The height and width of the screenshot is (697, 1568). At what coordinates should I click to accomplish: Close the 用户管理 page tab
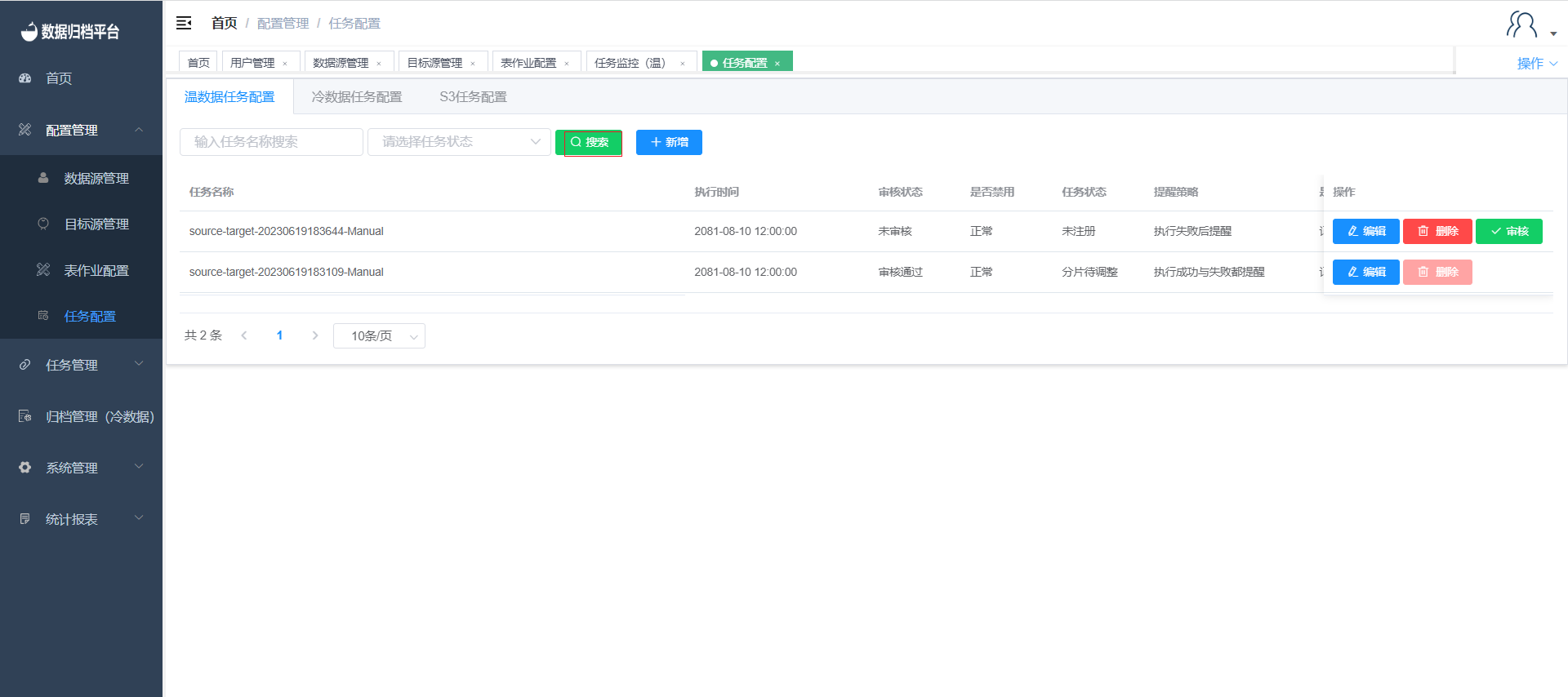click(285, 64)
